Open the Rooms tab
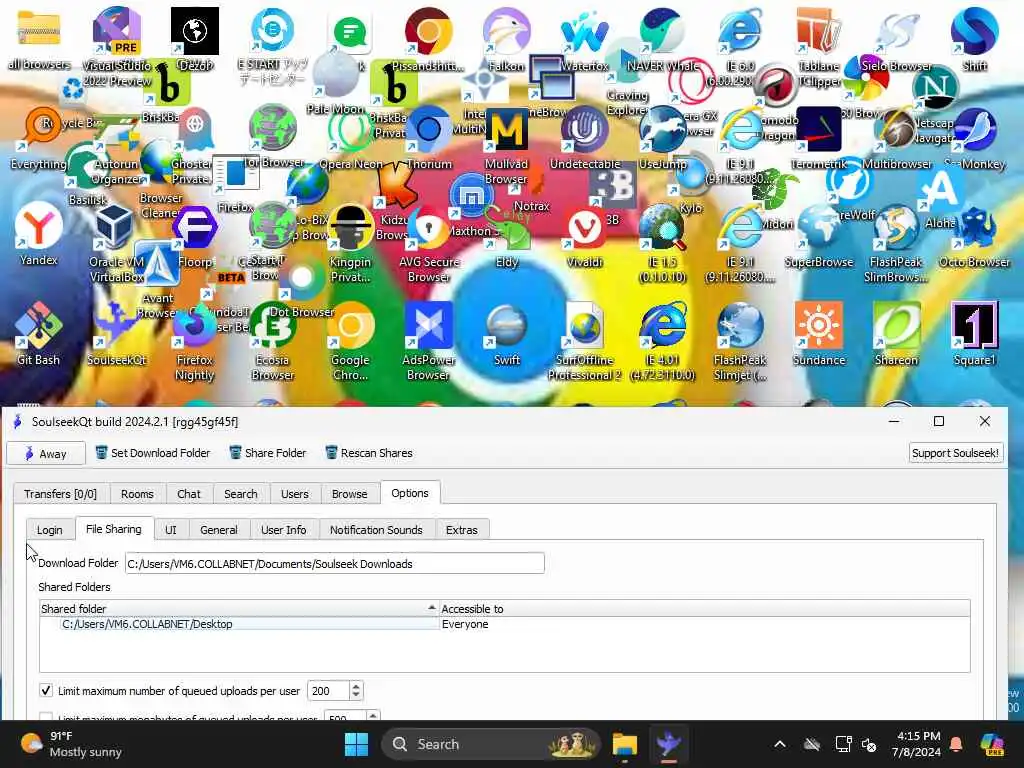1024x768 pixels. [x=137, y=494]
